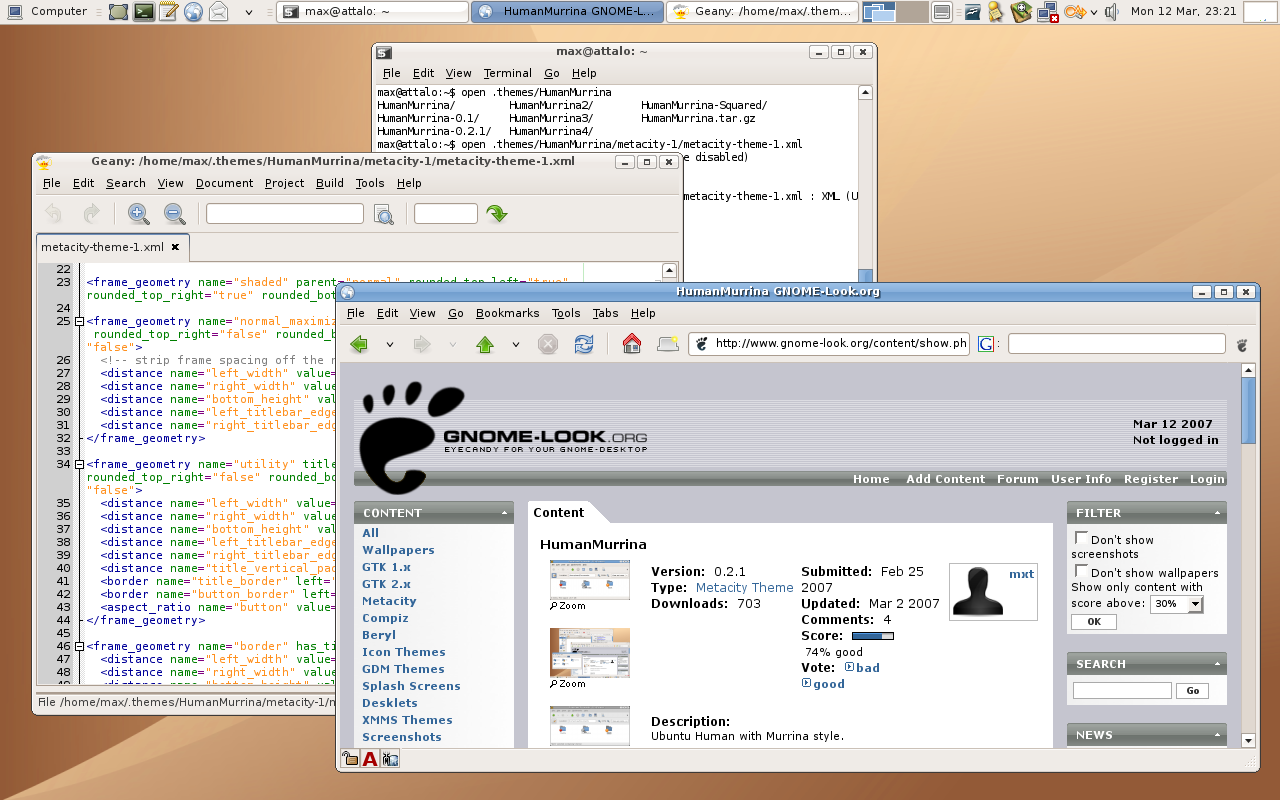The height and width of the screenshot is (800, 1280).
Task: Collapse the CONTENT sidebar panel arrow
Action: [504, 513]
